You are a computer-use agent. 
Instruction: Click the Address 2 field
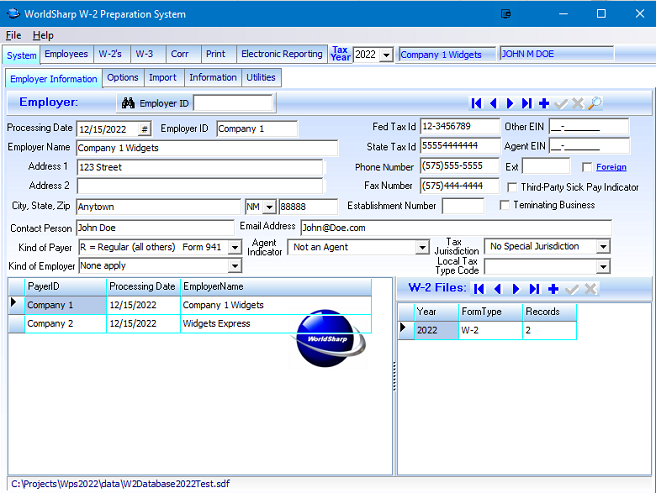pyautogui.click(x=200, y=187)
